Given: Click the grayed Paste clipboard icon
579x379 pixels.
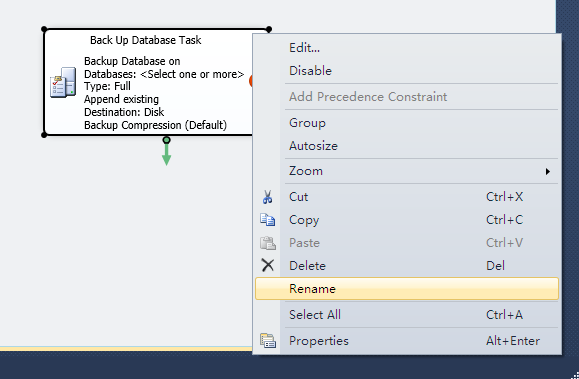Looking at the screenshot, I should click(x=268, y=243).
